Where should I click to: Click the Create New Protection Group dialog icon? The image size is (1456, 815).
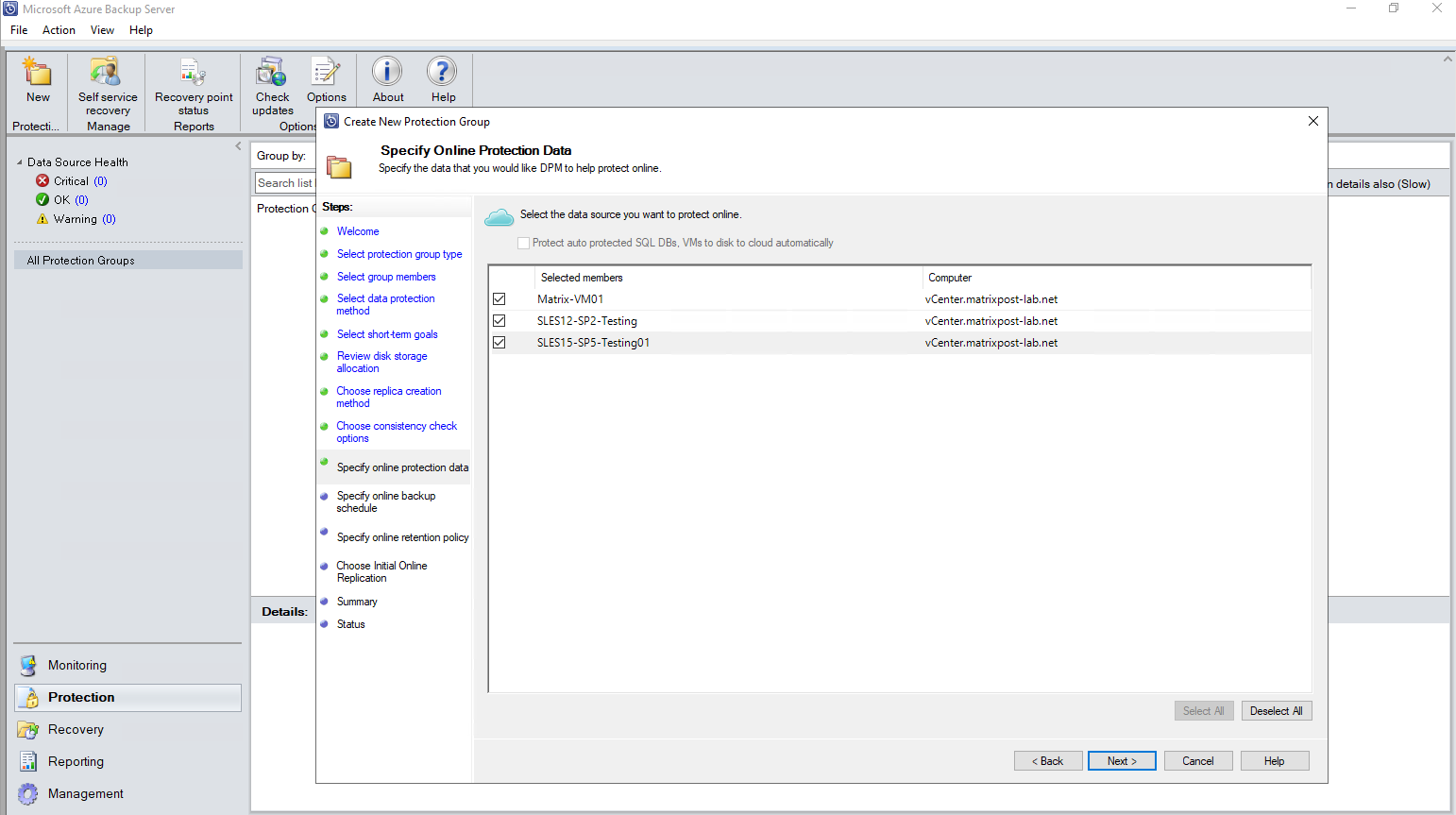point(331,121)
